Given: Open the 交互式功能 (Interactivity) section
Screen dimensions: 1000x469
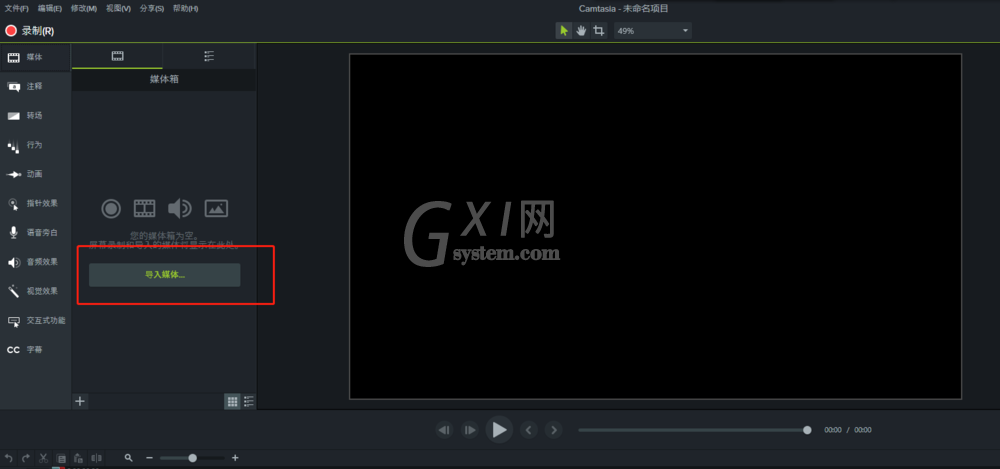Looking at the screenshot, I should (x=35, y=321).
